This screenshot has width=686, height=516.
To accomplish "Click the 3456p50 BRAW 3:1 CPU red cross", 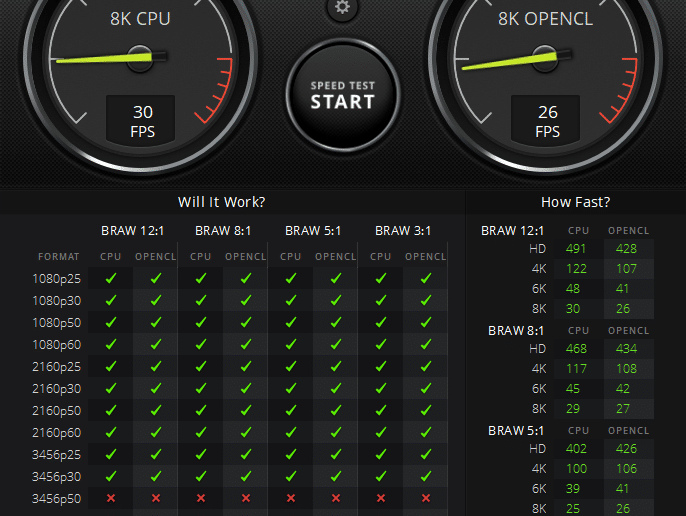I will point(381,498).
